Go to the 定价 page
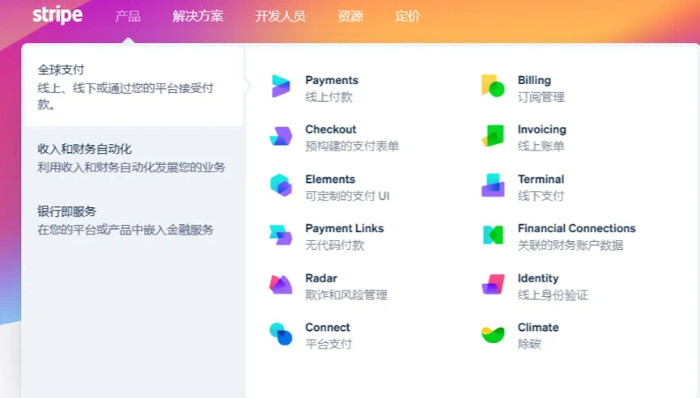700x398 pixels. click(408, 17)
